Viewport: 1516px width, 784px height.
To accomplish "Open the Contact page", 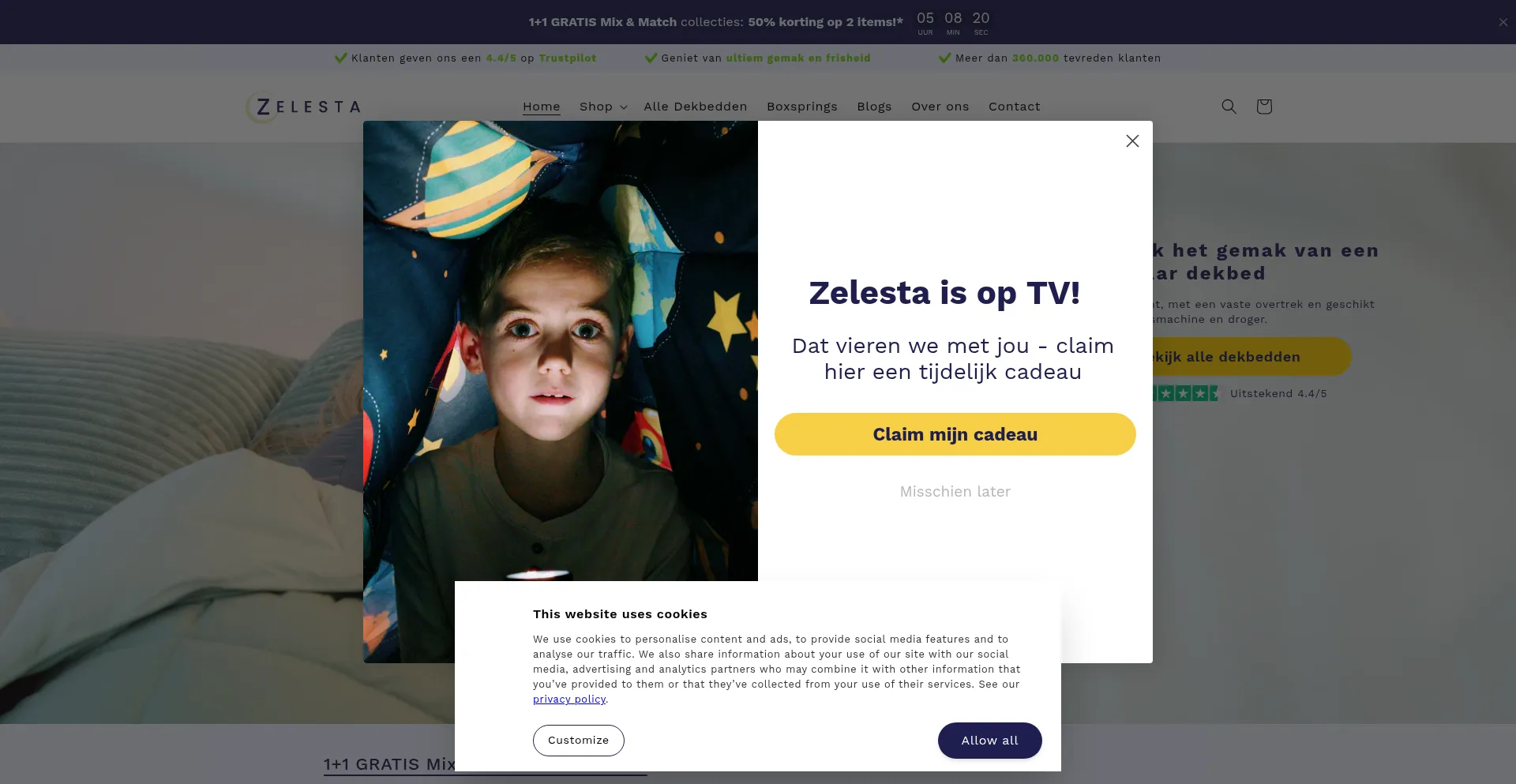I will pyautogui.click(x=1014, y=107).
